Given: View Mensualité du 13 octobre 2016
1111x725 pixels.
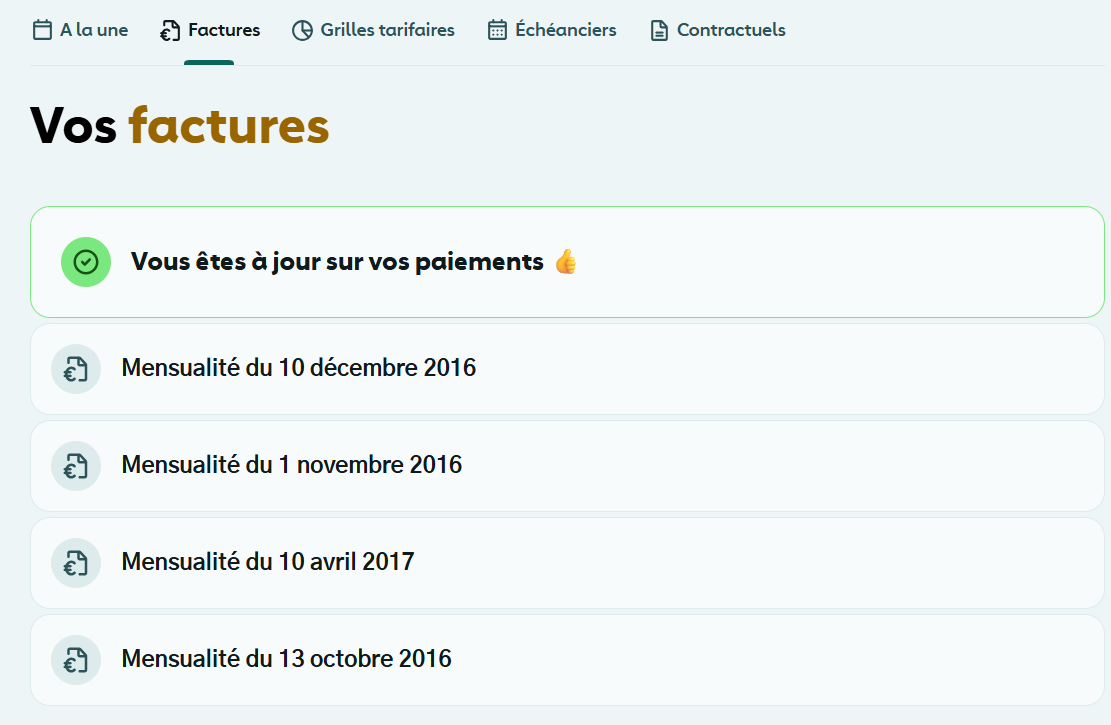Looking at the screenshot, I should click(287, 659).
